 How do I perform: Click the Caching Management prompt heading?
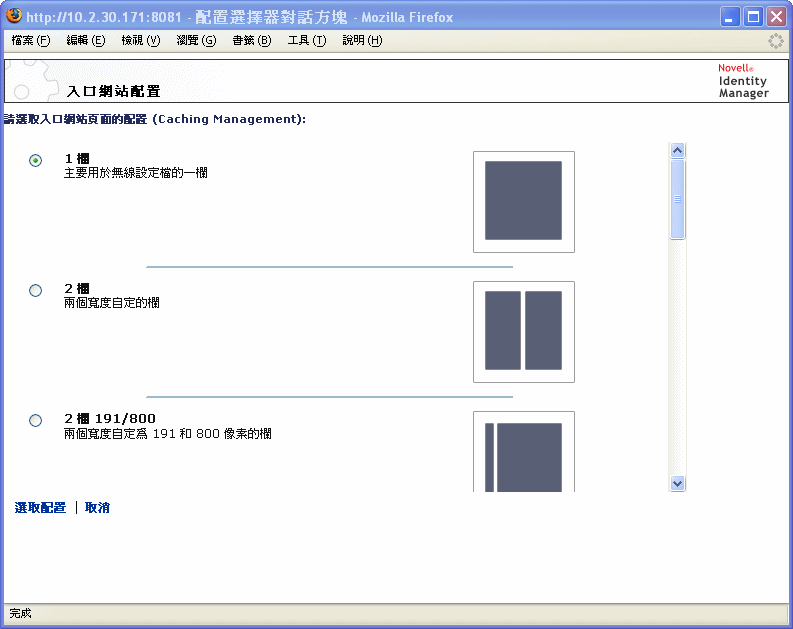pyautogui.click(x=155, y=119)
